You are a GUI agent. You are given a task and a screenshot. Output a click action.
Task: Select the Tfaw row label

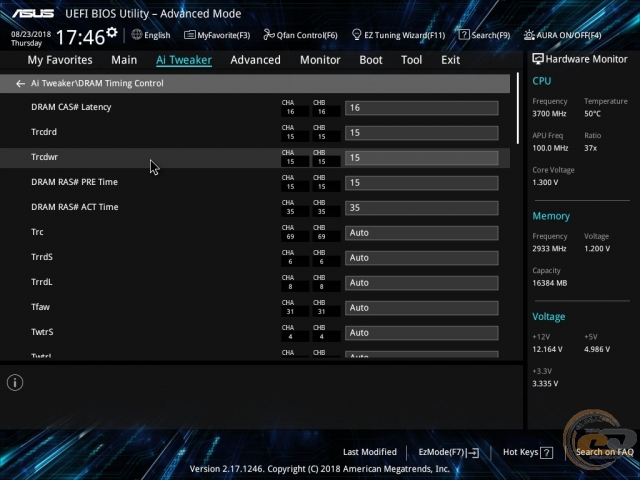pyautogui.click(x=40, y=307)
